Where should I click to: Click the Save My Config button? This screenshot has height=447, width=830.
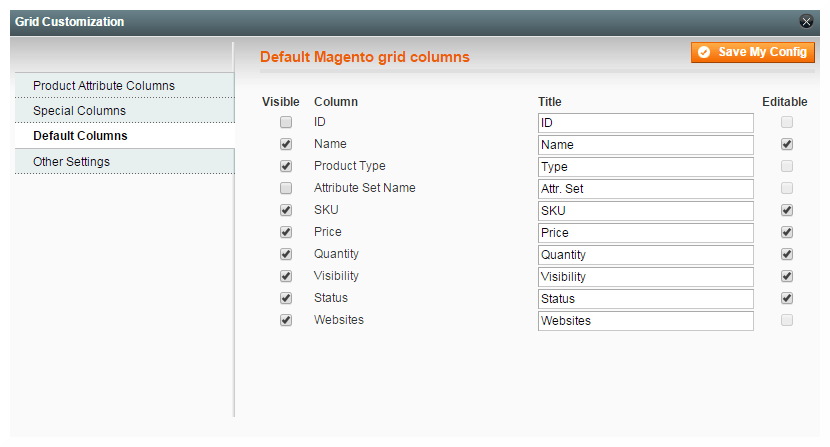coord(753,52)
